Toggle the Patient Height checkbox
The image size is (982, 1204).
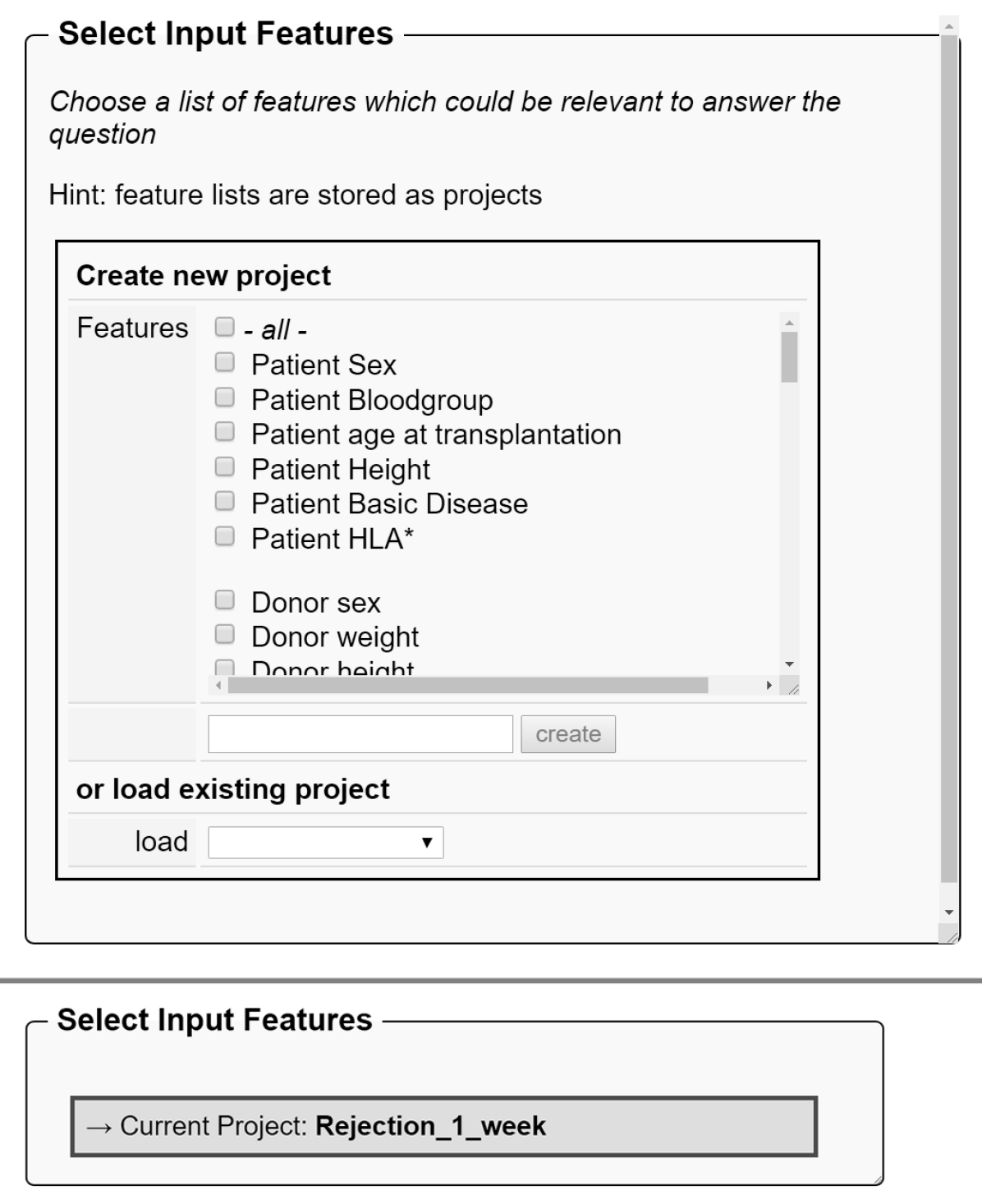224,467
